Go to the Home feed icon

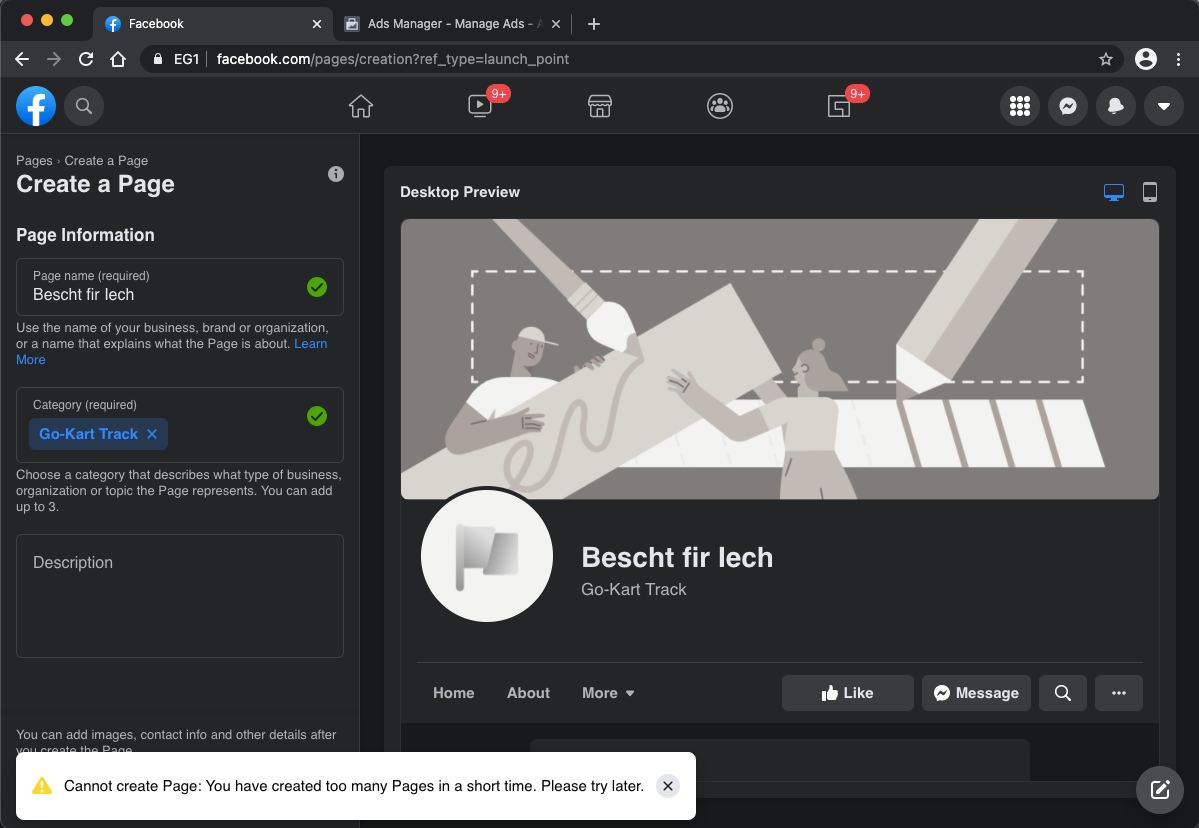361,106
